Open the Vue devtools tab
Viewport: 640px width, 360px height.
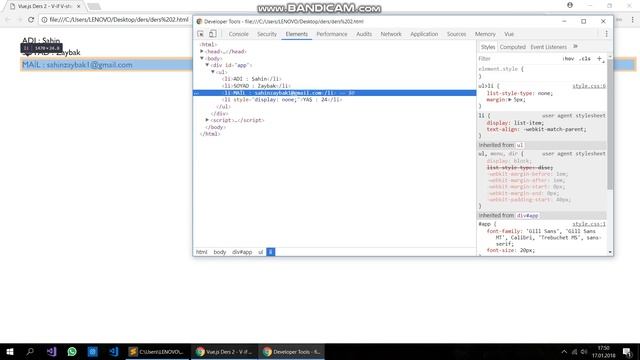coord(509,34)
